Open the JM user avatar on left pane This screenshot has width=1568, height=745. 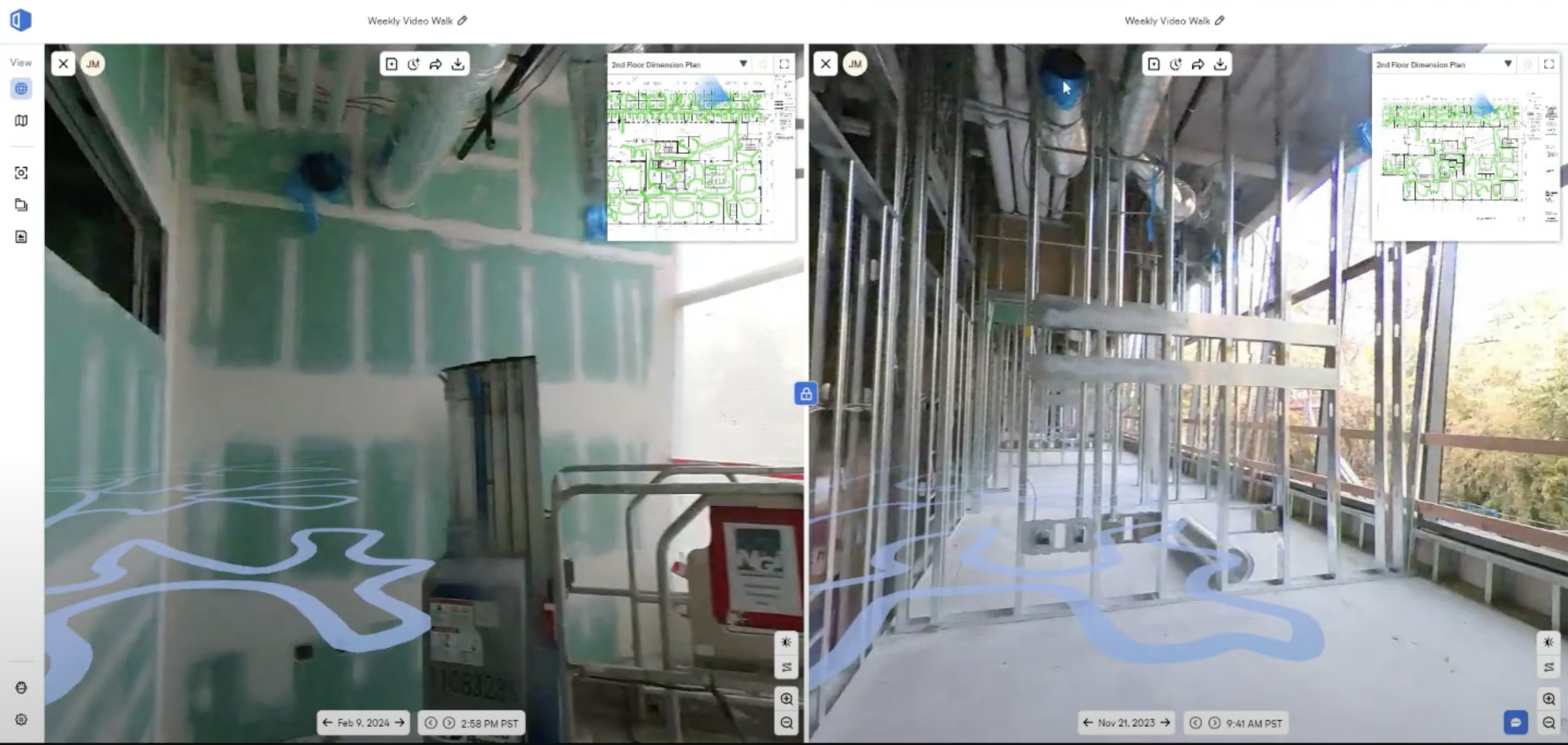pos(93,64)
